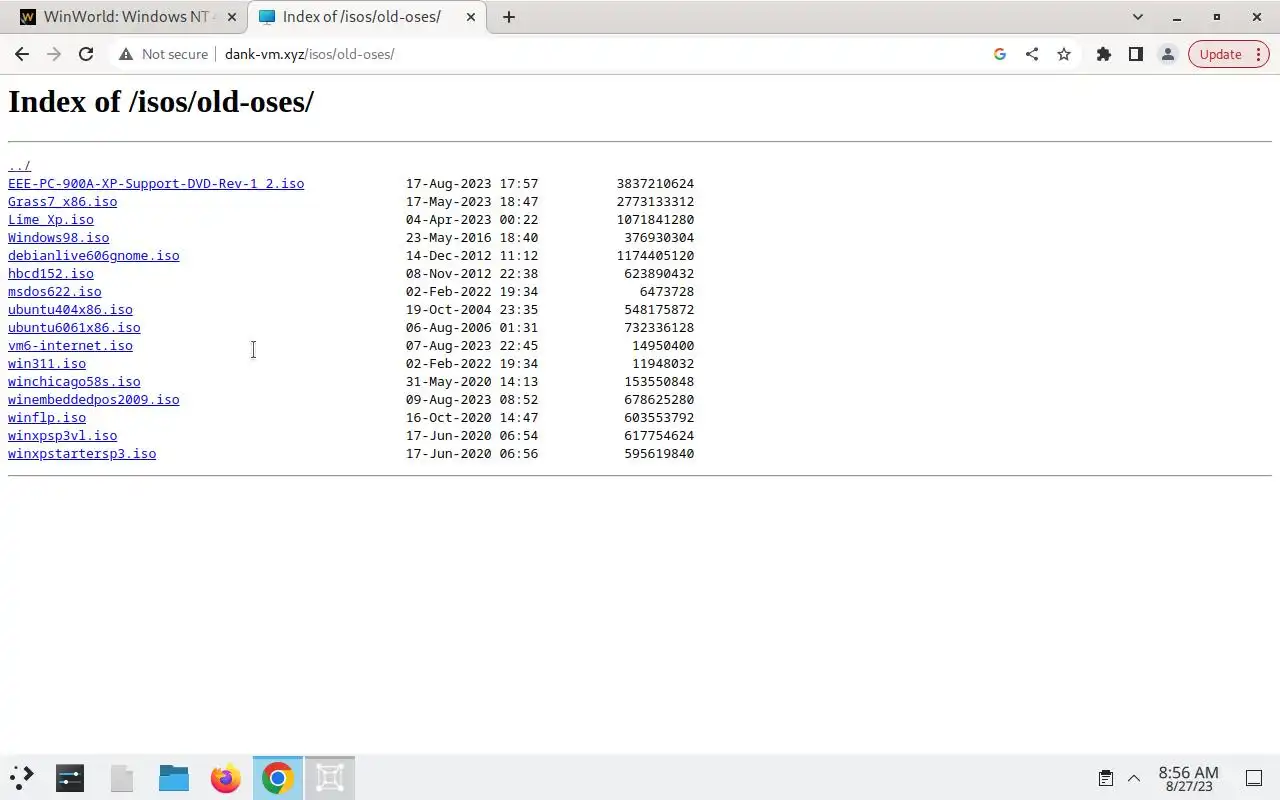The width and height of the screenshot is (1280, 800).
Task: Download winxpsp3vl.iso
Action: (x=62, y=435)
